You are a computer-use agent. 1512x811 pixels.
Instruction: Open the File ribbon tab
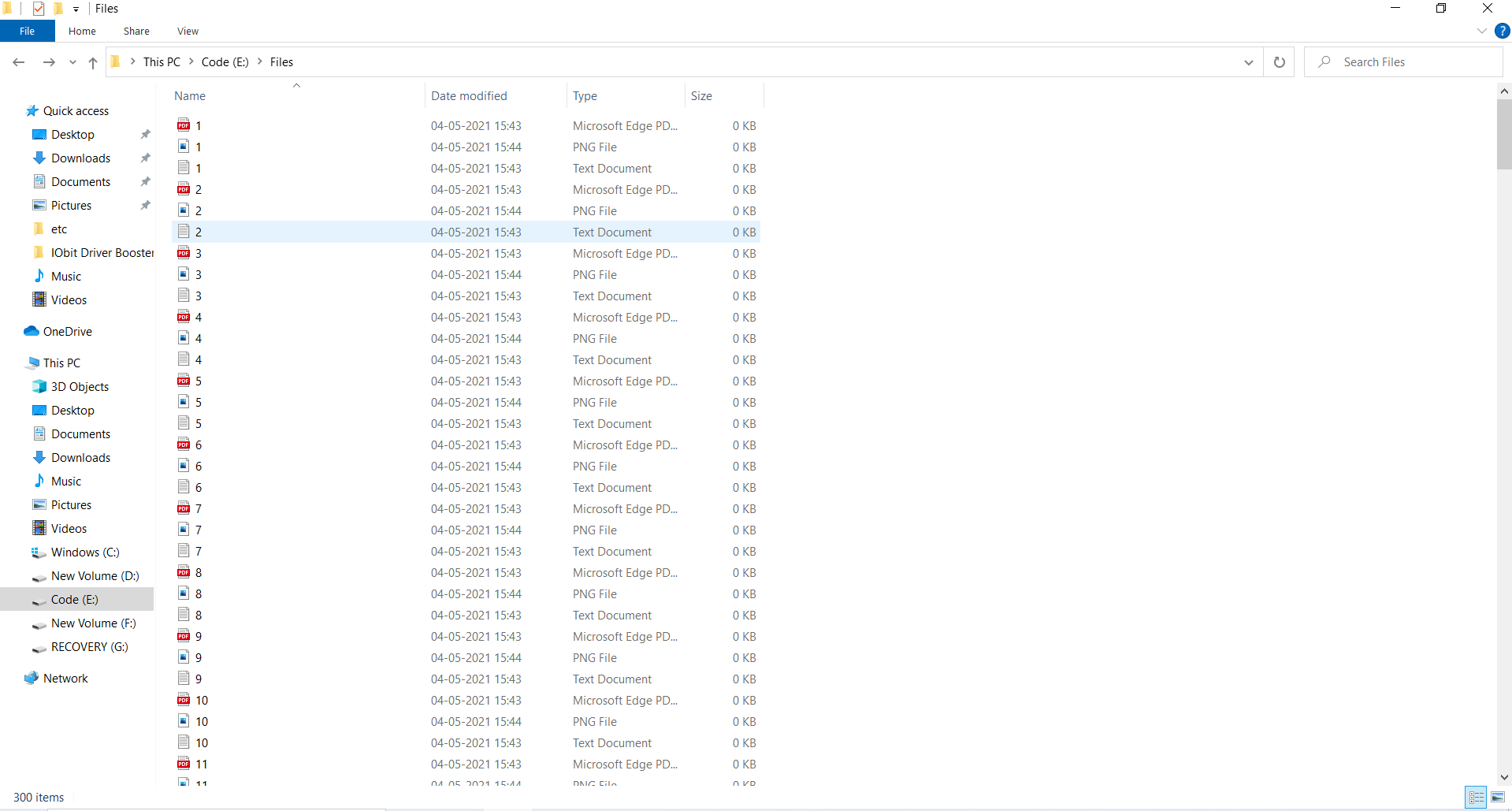tap(27, 31)
